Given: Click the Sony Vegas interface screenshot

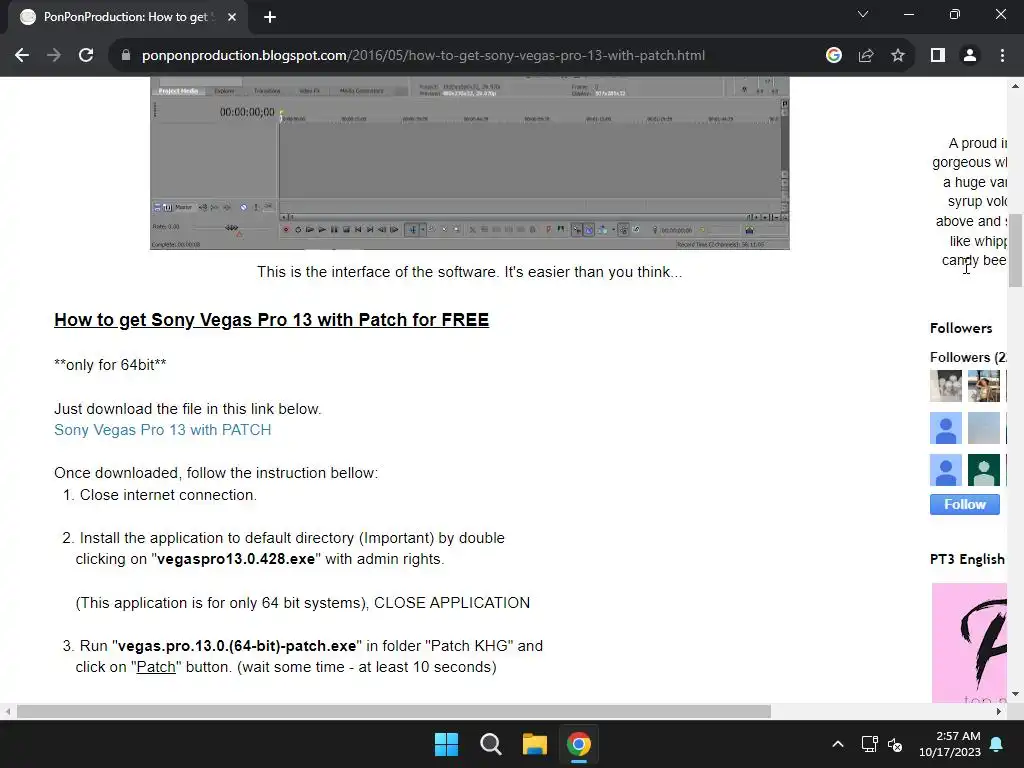Looking at the screenshot, I should (x=470, y=163).
